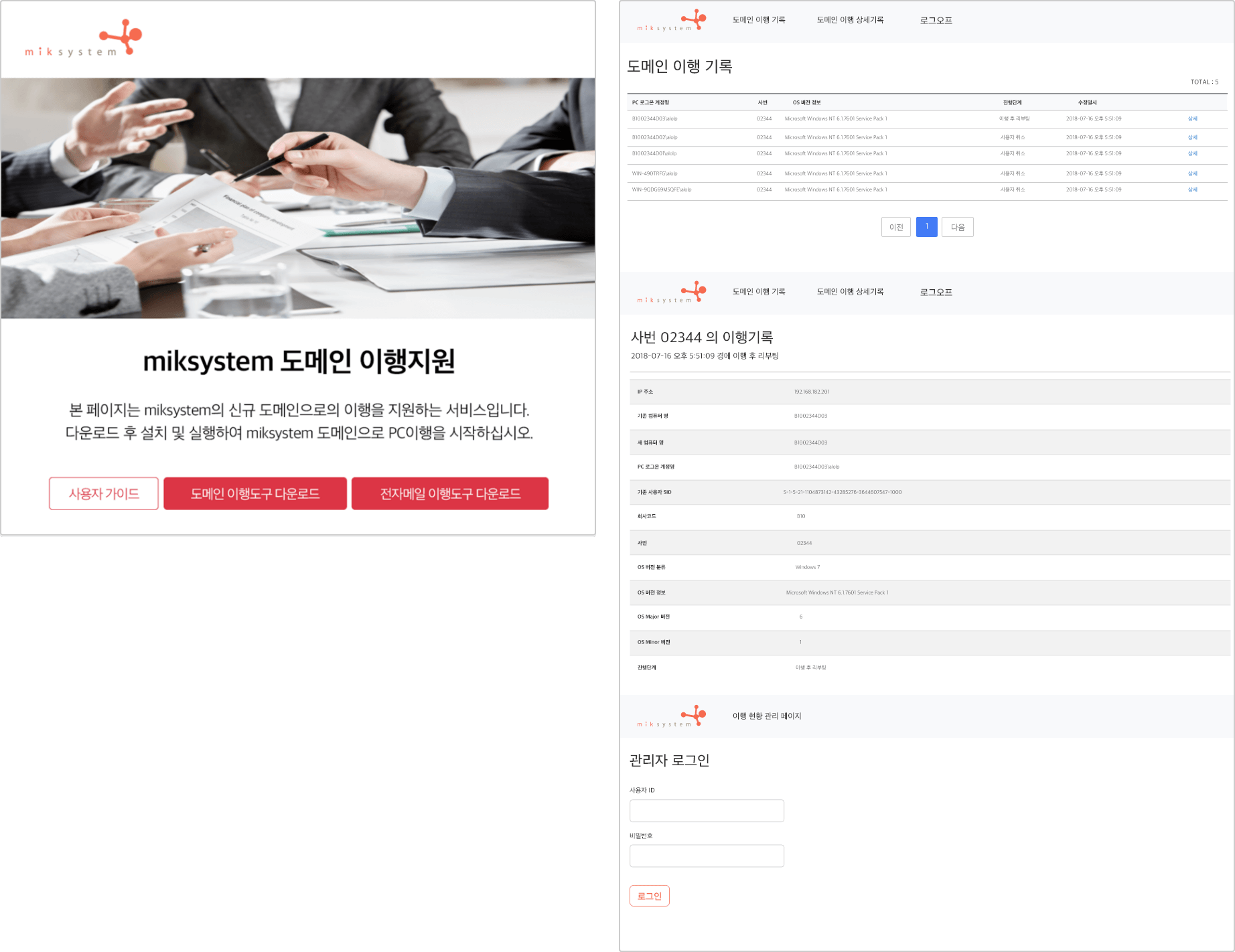Click 이행 현황 관리 페이지 header link
The width and height of the screenshot is (1235, 952).
pyautogui.click(x=767, y=716)
